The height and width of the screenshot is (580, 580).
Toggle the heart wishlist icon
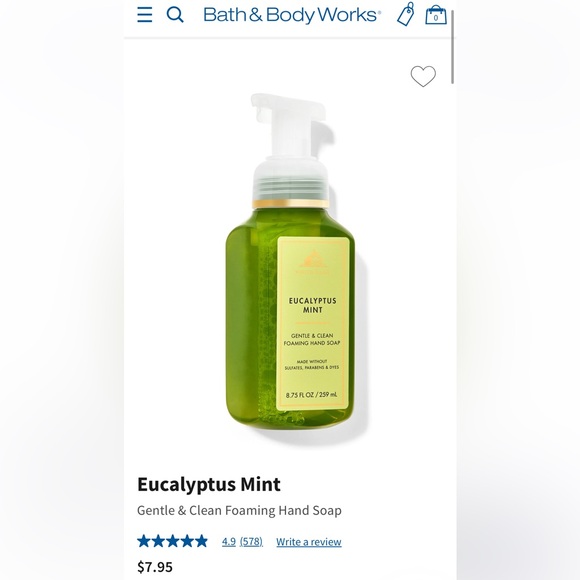(423, 76)
